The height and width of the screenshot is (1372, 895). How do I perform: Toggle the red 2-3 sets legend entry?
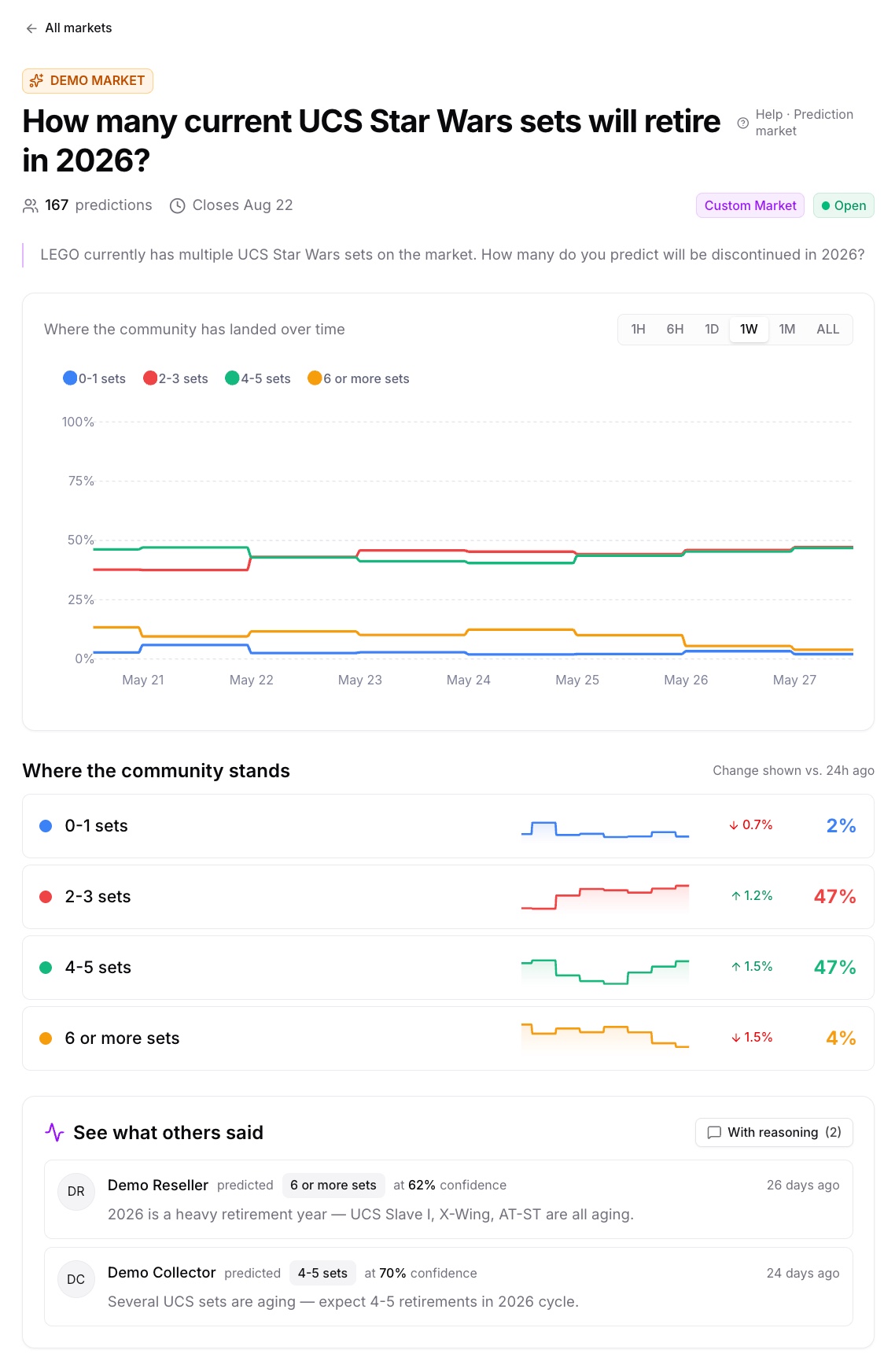pos(175,378)
